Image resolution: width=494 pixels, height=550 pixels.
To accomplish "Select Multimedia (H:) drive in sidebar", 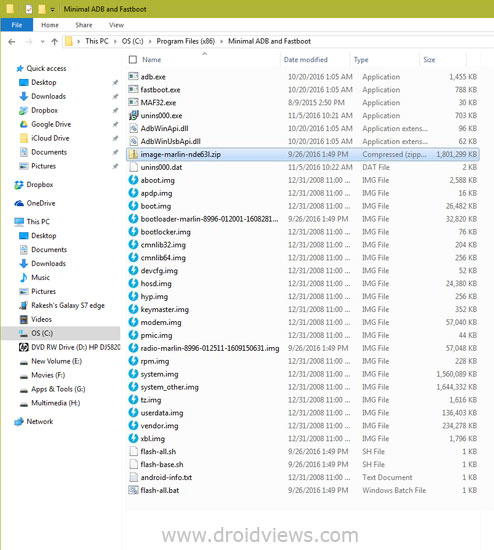I will click(56, 403).
